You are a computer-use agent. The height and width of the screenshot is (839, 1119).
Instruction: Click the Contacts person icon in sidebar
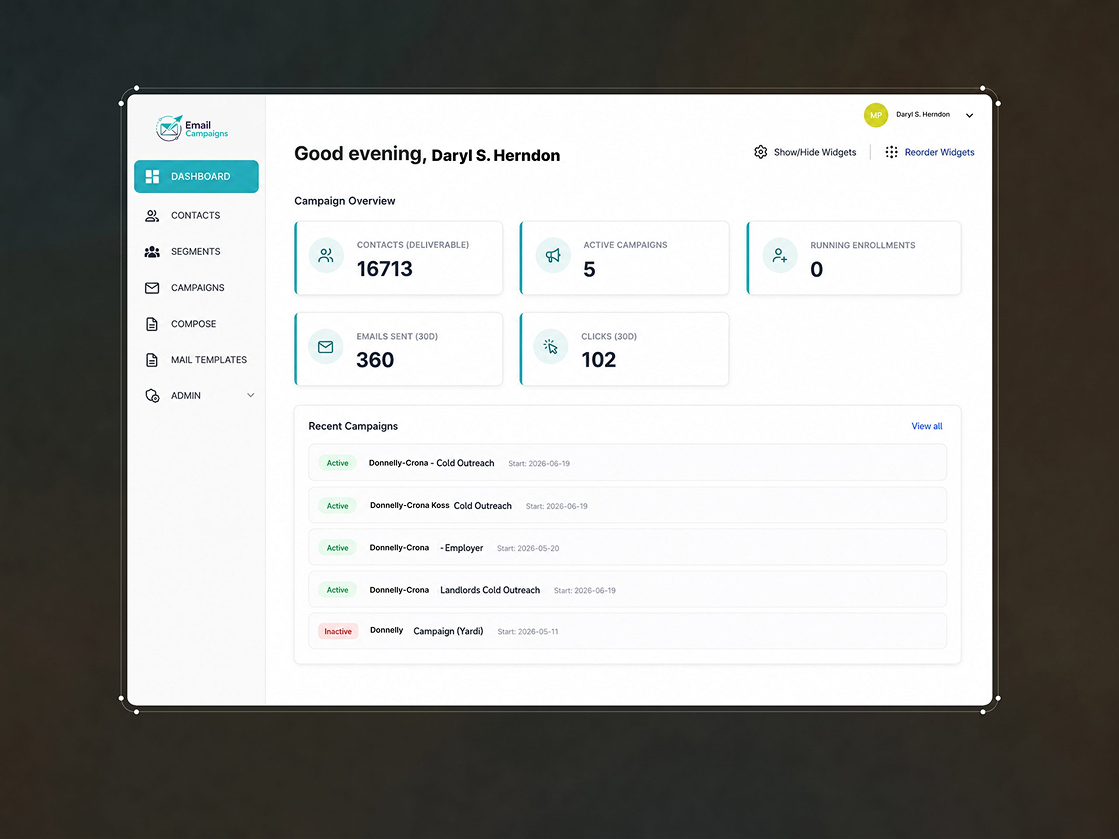tap(152, 215)
